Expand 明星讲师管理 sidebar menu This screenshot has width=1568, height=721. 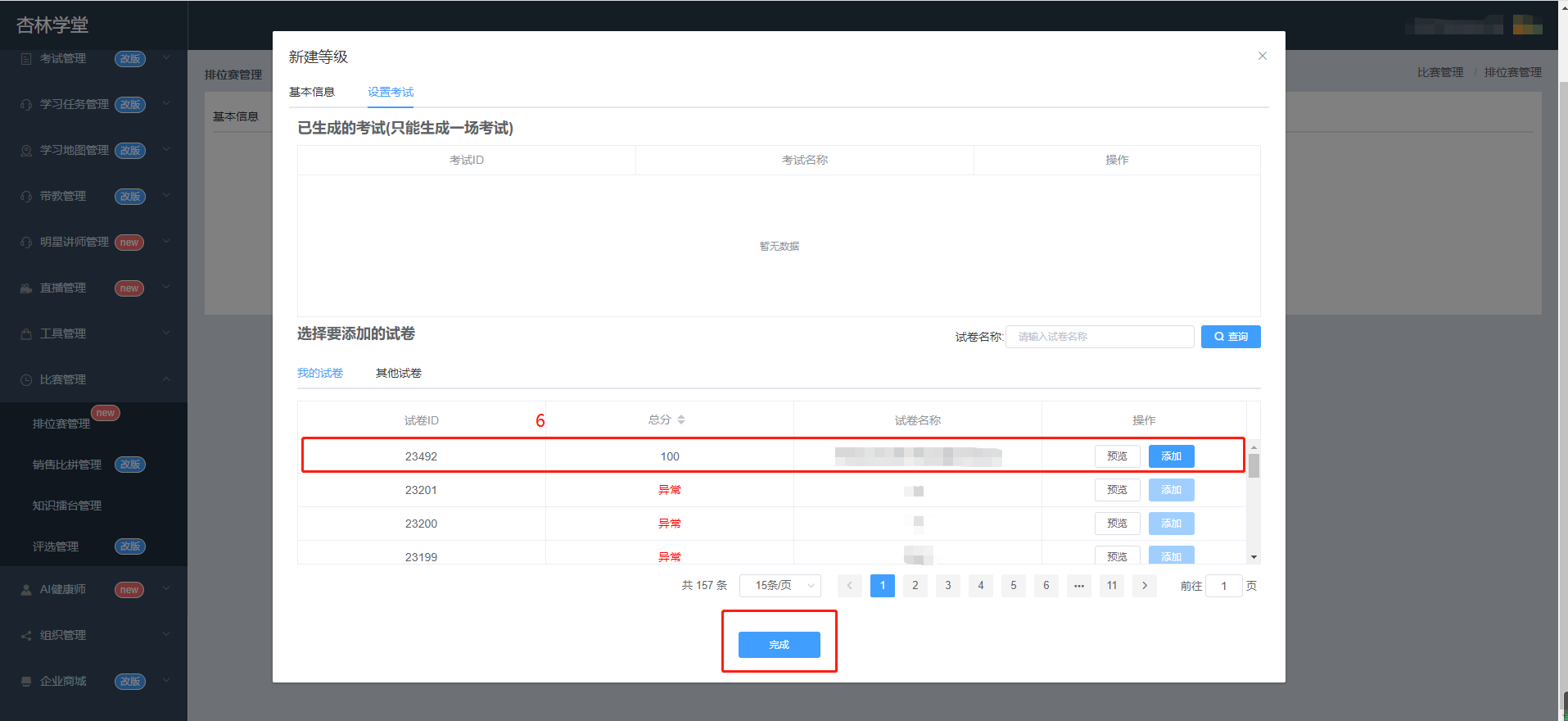coord(93,243)
